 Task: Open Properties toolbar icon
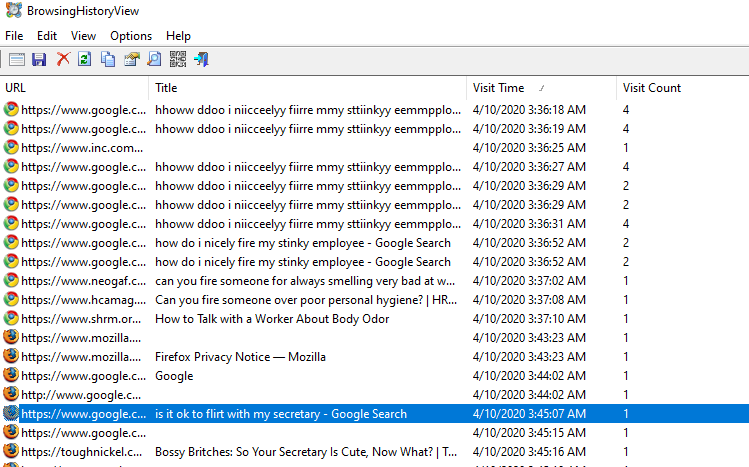[x=131, y=59]
